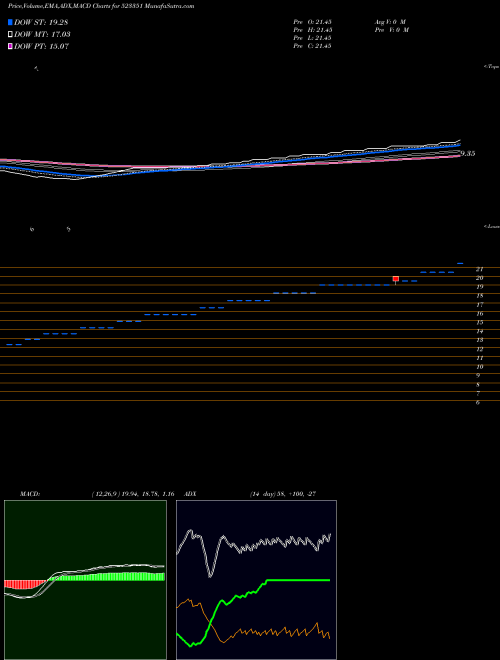500x660 pixels.
Task: Click the blue DOW ST legend swatch
Action: (x=10, y=22)
